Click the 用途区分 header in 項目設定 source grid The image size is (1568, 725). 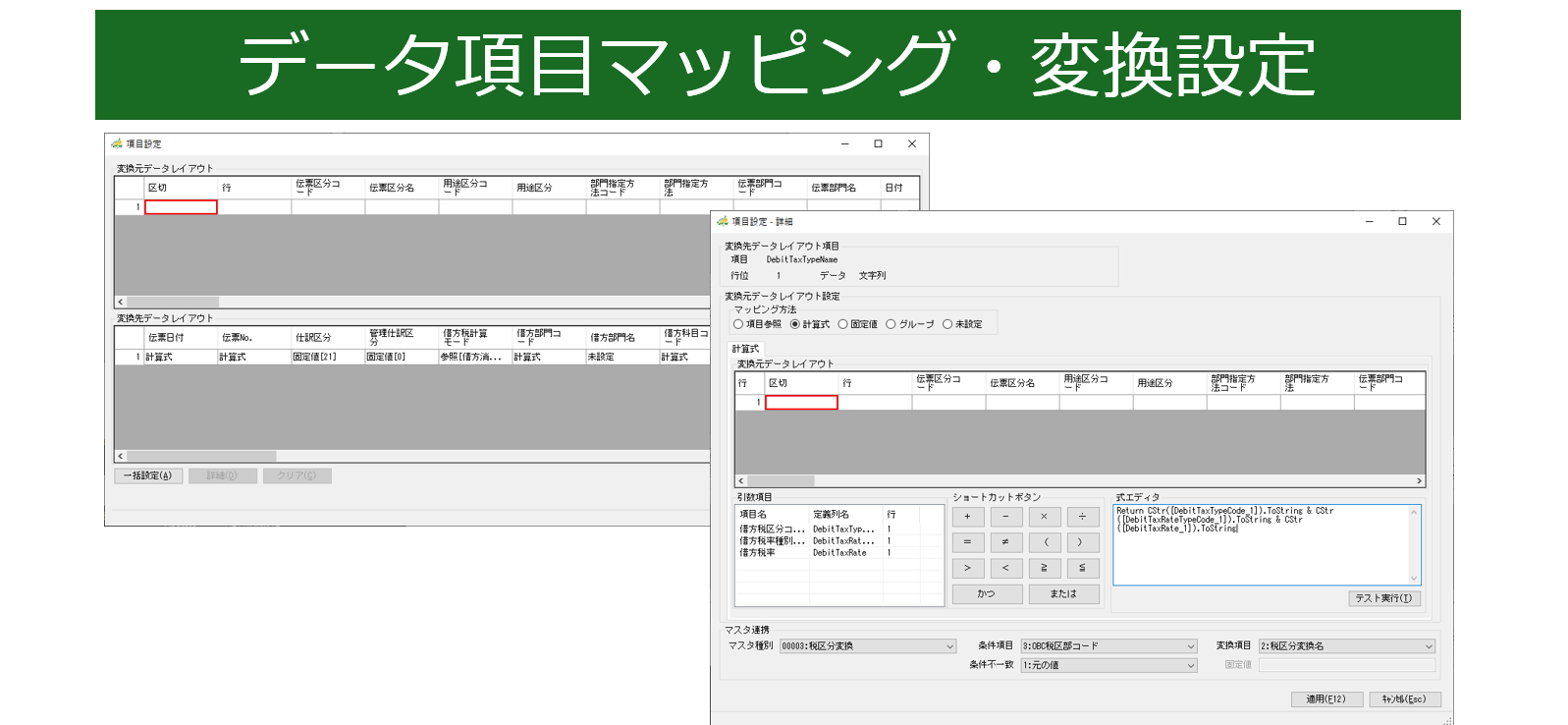point(549,188)
